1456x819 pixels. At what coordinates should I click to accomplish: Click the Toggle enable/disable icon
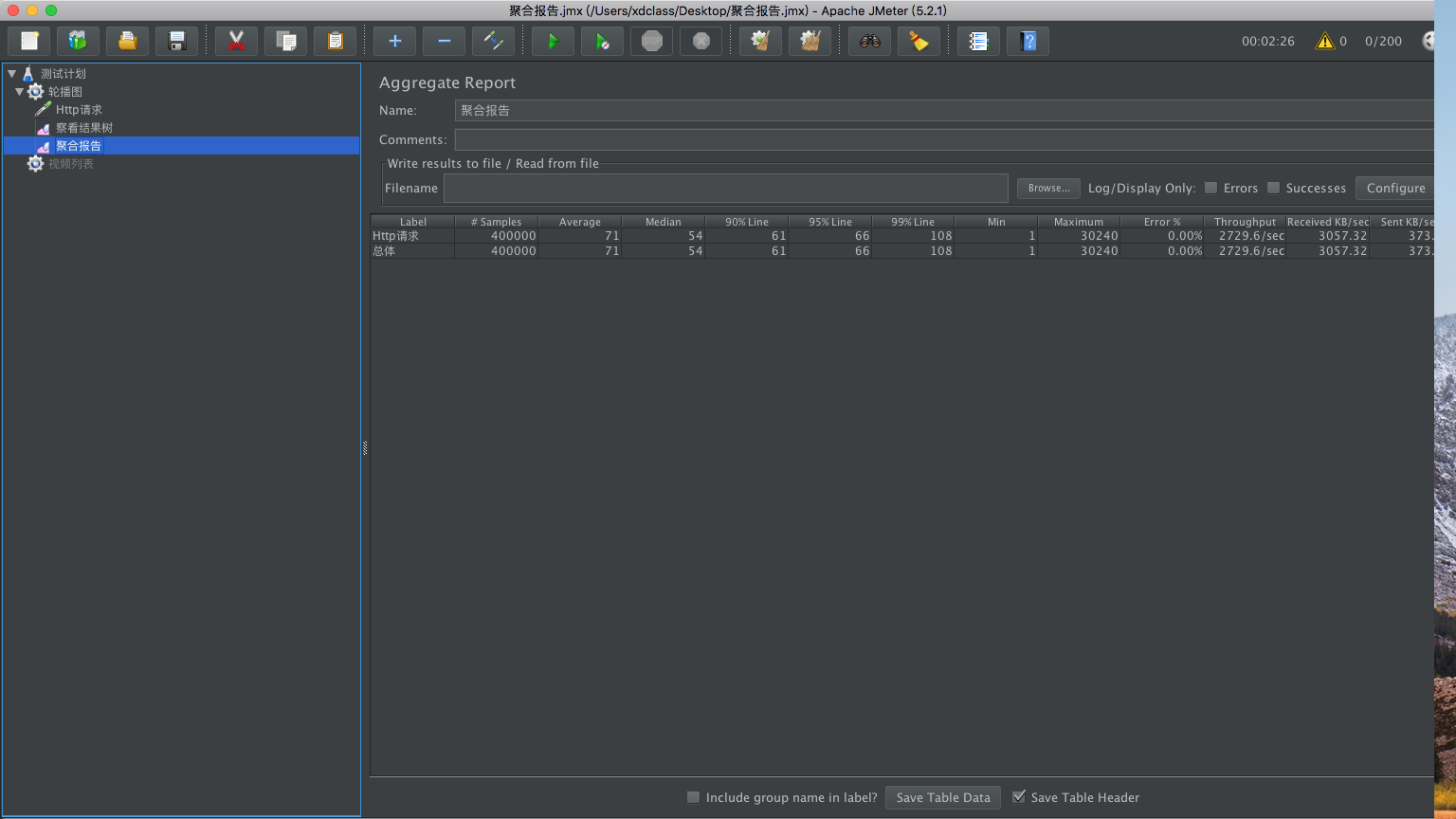pyautogui.click(x=493, y=41)
